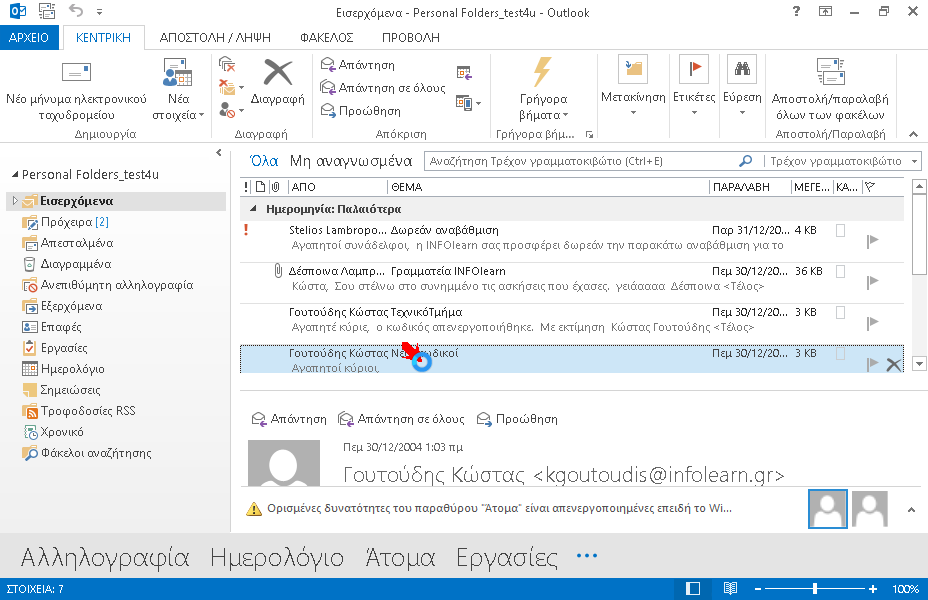The image size is (928, 600).
Task: Switch to the ΦΑΚΕΛΟΣ tab
Action: coord(327,37)
